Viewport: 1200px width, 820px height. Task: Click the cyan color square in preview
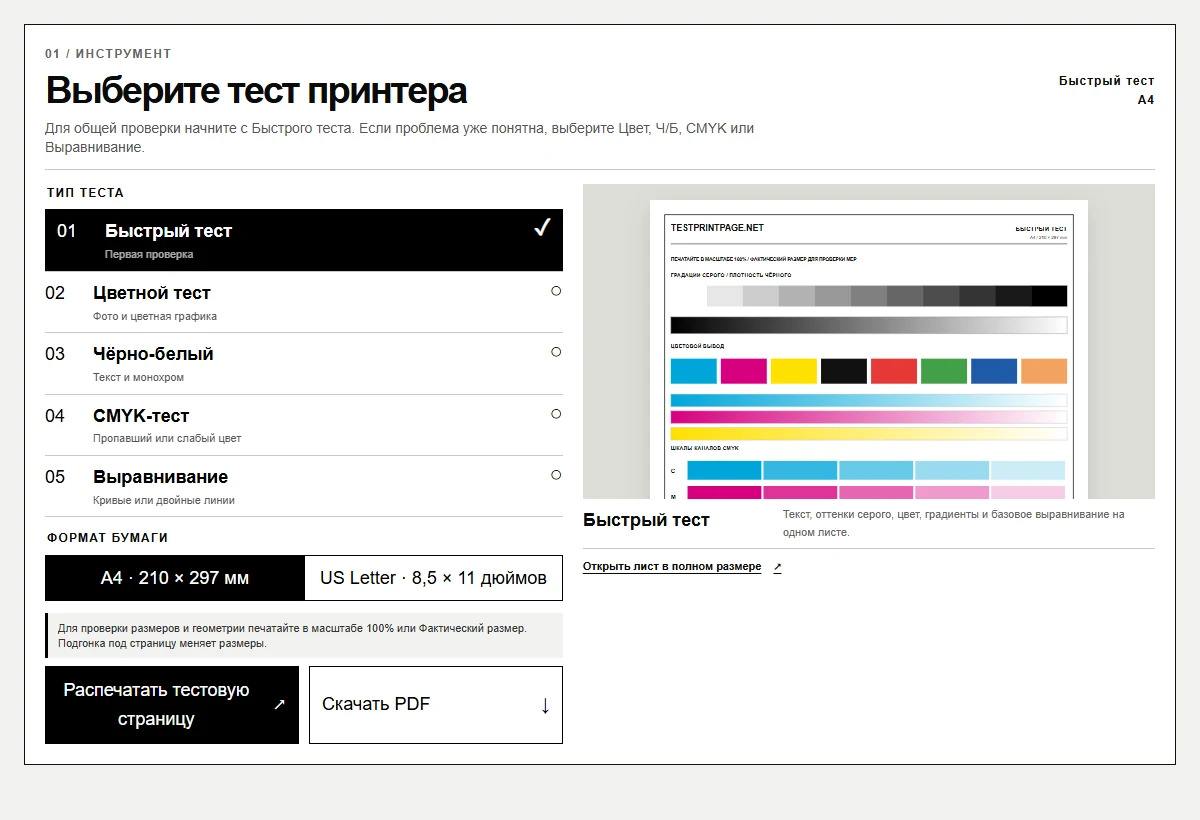[694, 371]
